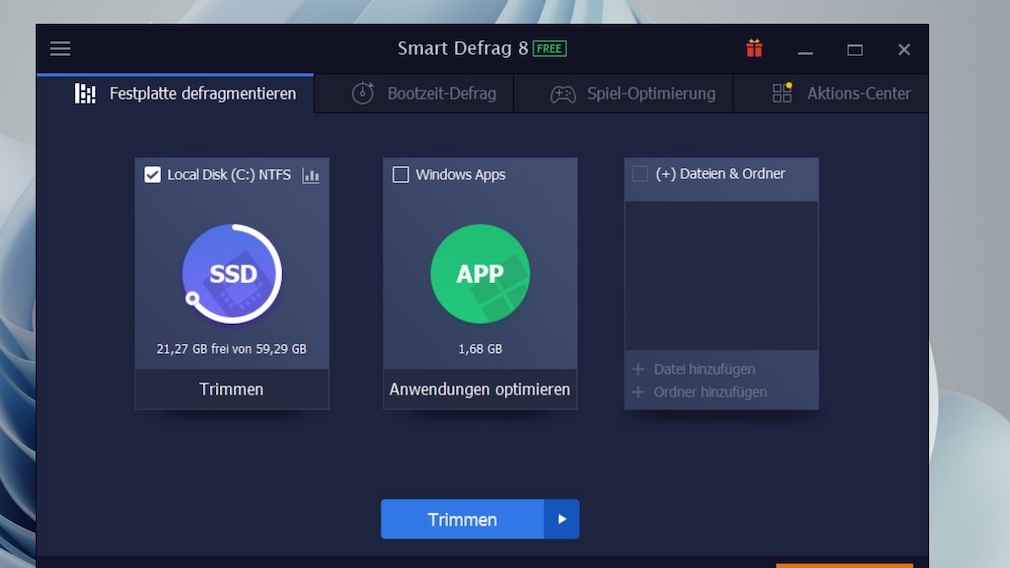Open disk analysis chart icon for Local Disk

tap(311, 176)
